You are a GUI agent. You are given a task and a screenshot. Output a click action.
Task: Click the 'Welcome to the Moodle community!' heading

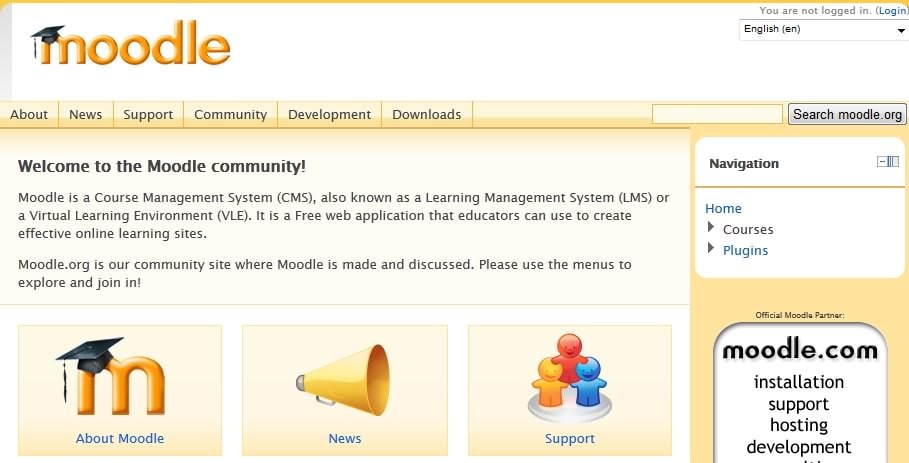pyautogui.click(x=162, y=167)
